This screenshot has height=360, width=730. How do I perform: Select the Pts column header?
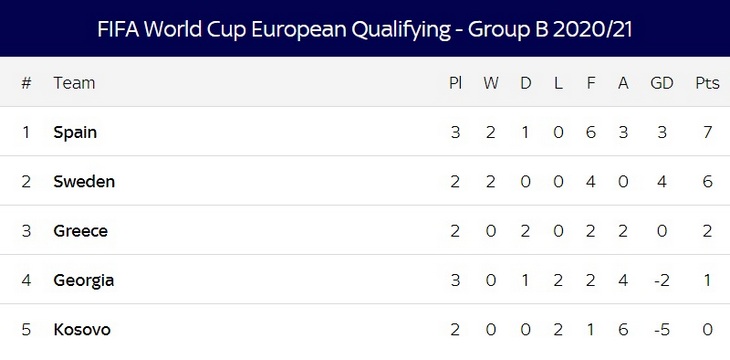(x=707, y=83)
